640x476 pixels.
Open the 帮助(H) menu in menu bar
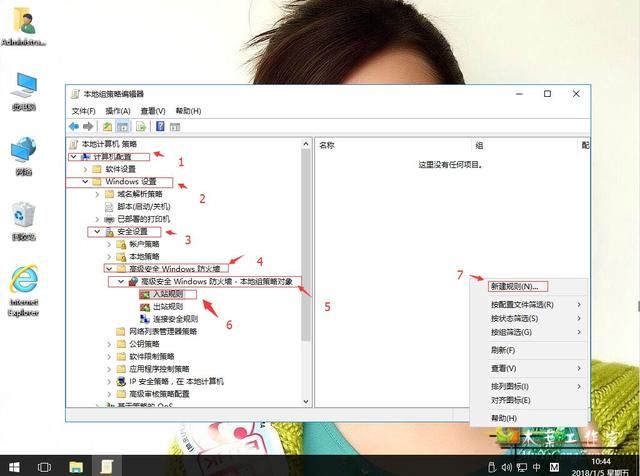click(188, 111)
